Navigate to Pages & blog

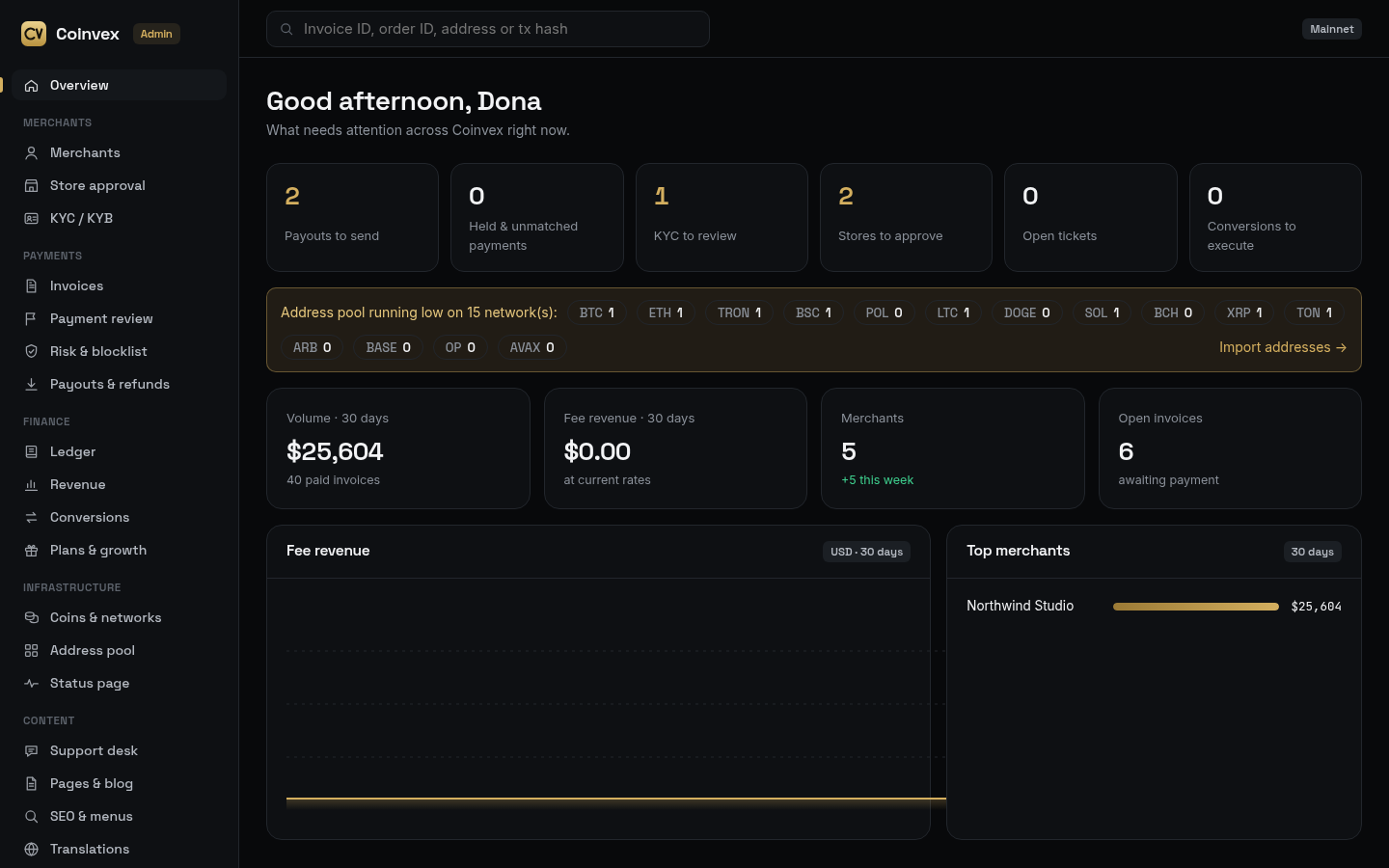(120, 783)
